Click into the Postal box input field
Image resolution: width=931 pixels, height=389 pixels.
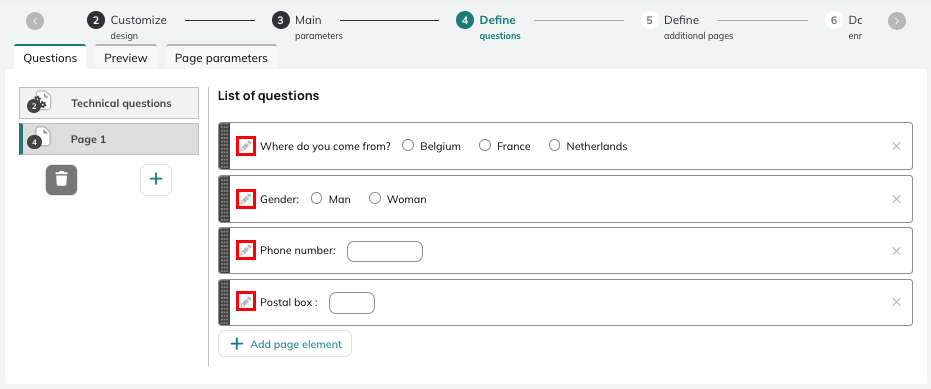[352, 303]
